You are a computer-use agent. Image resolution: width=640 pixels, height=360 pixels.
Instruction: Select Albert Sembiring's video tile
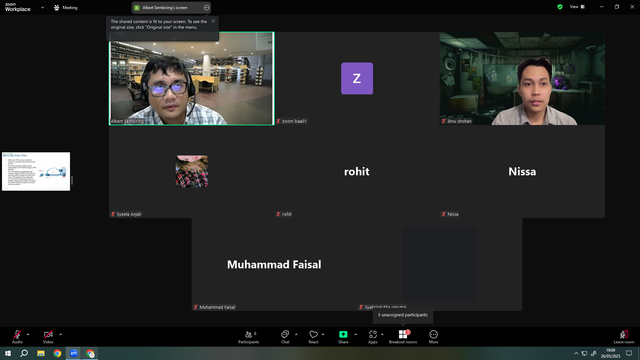(191, 78)
